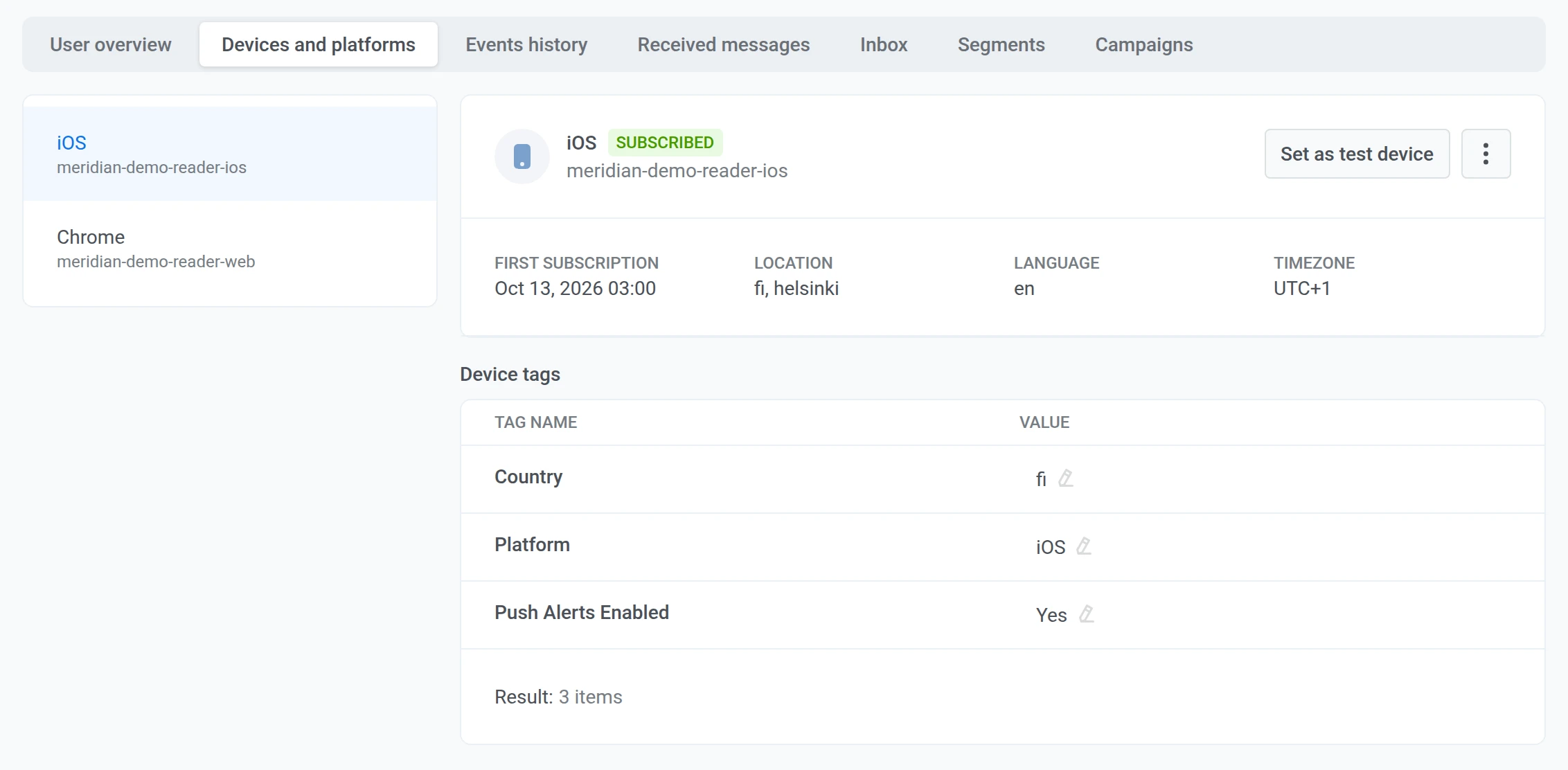Open the three-dot device options menu

click(1486, 154)
